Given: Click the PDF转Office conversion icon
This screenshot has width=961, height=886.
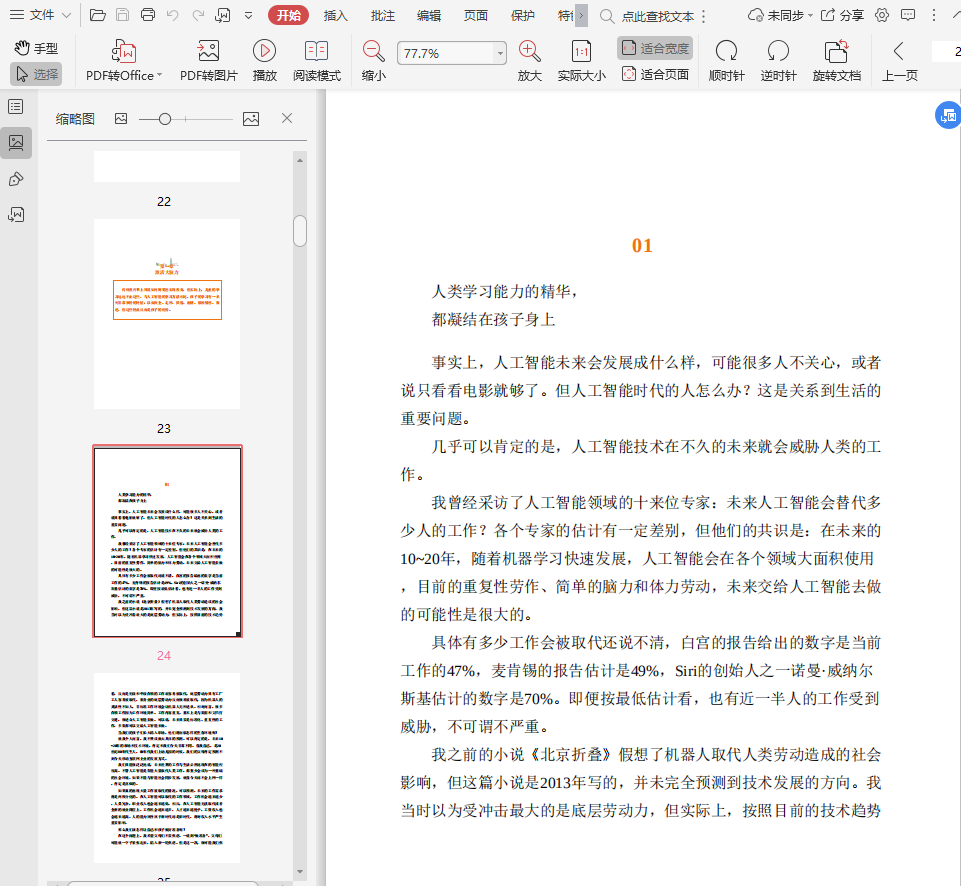Looking at the screenshot, I should click(124, 51).
